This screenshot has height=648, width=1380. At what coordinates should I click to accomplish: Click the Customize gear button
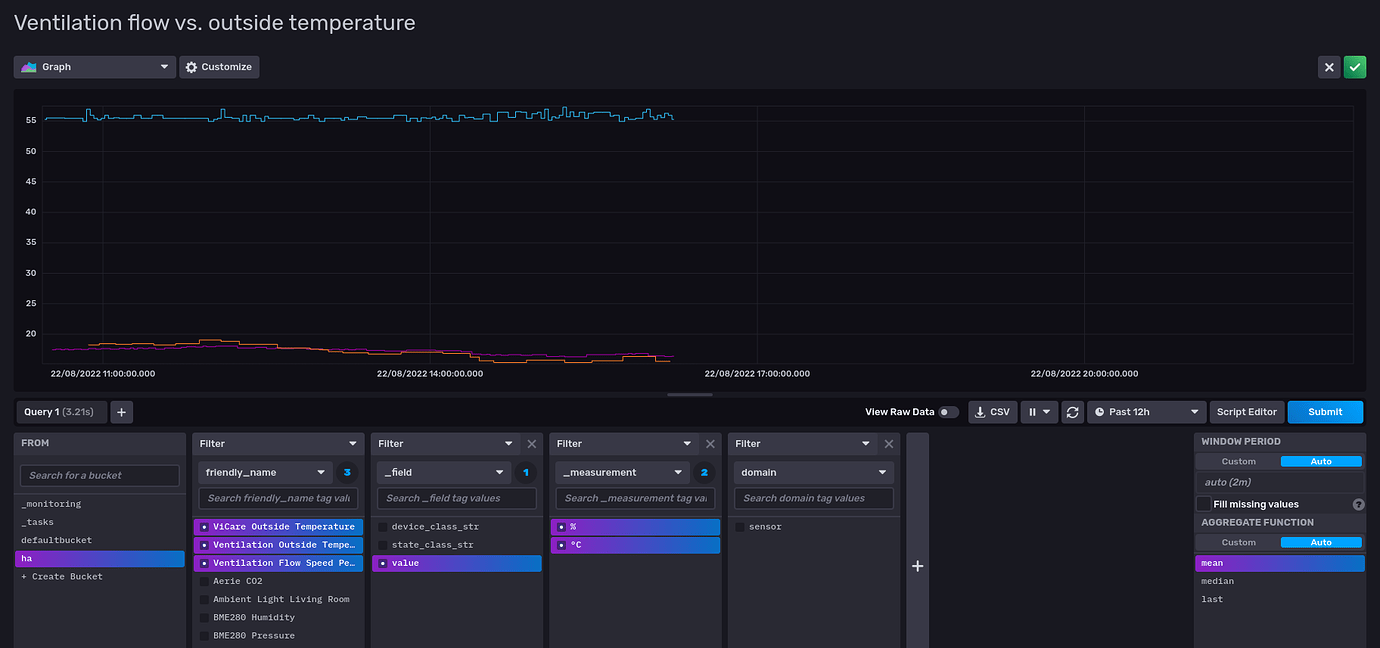219,67
